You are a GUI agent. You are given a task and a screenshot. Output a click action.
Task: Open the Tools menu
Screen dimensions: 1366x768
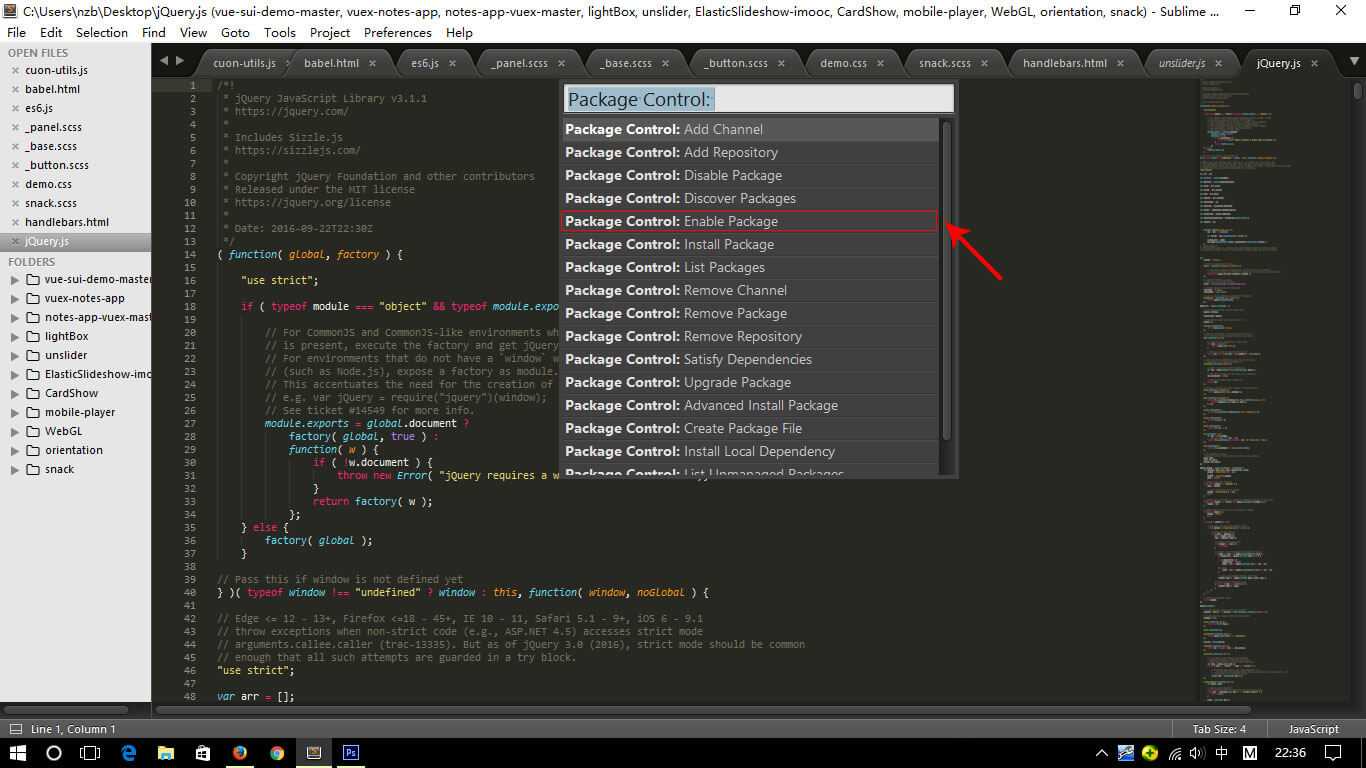pos(280,32)
